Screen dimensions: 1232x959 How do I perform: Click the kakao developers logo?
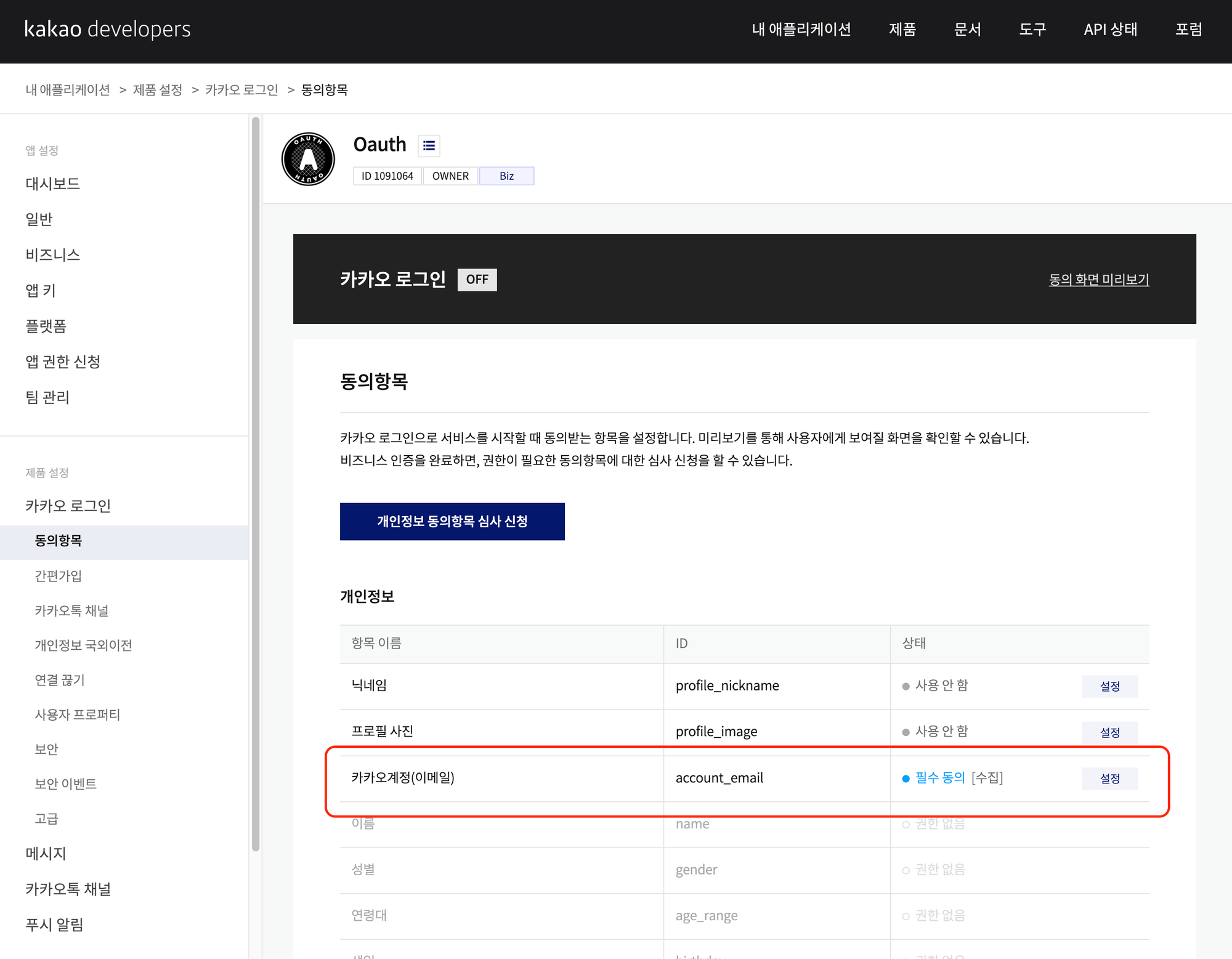coord(107,29)
